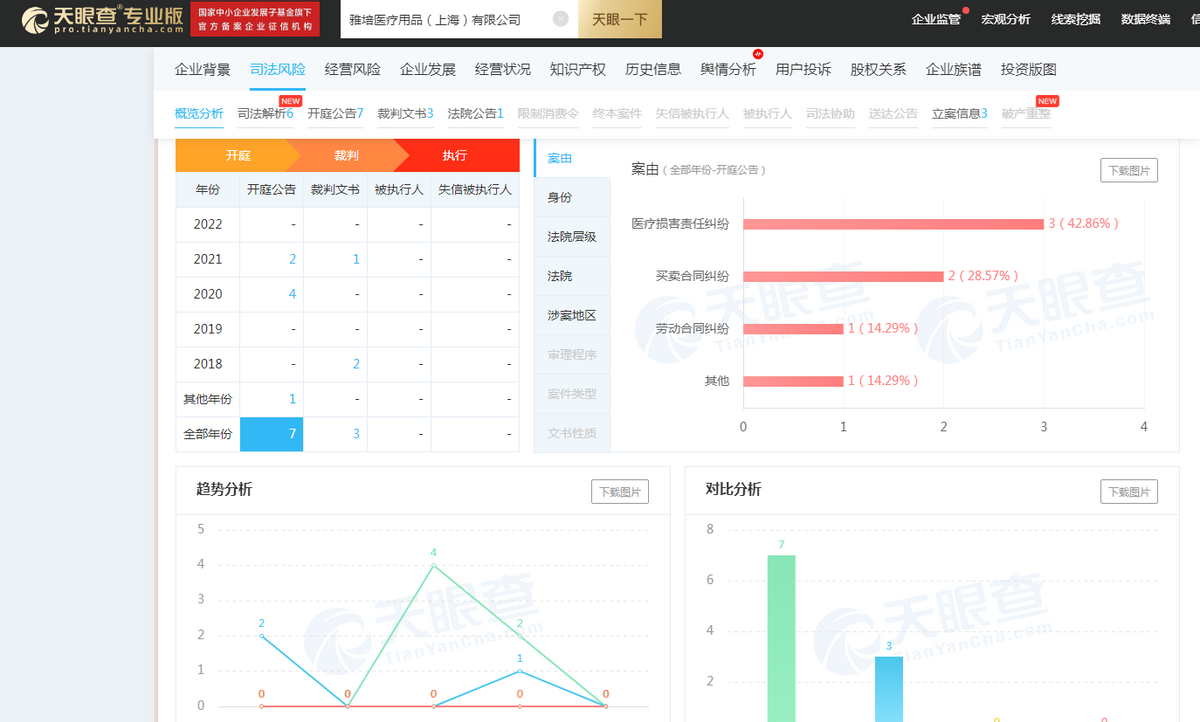Open 企业监管 in the top navigation
Viewport: 1200px width, 722px height.
tap(935, 19)
